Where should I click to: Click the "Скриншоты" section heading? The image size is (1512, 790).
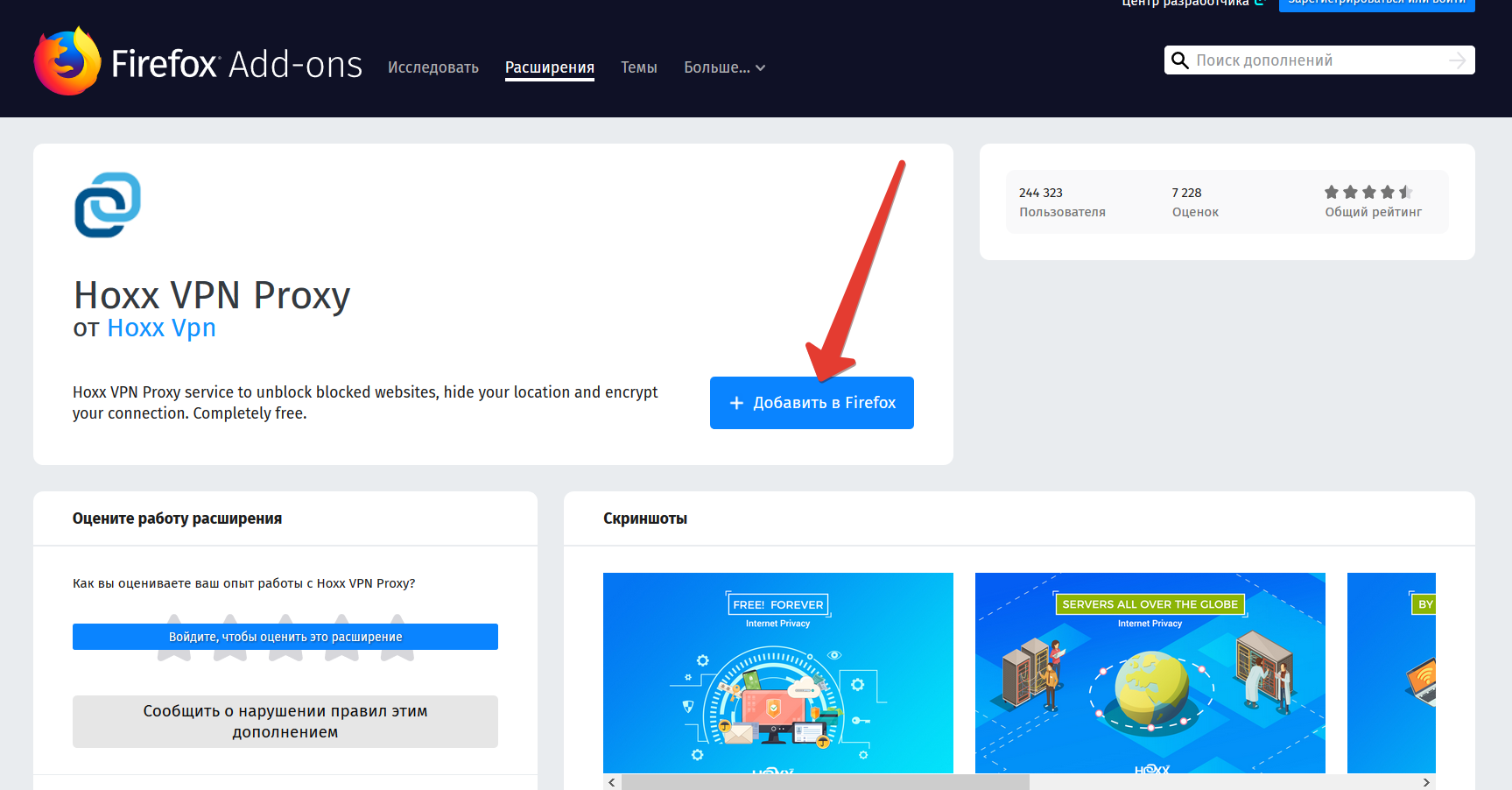[x=645, y=518]
